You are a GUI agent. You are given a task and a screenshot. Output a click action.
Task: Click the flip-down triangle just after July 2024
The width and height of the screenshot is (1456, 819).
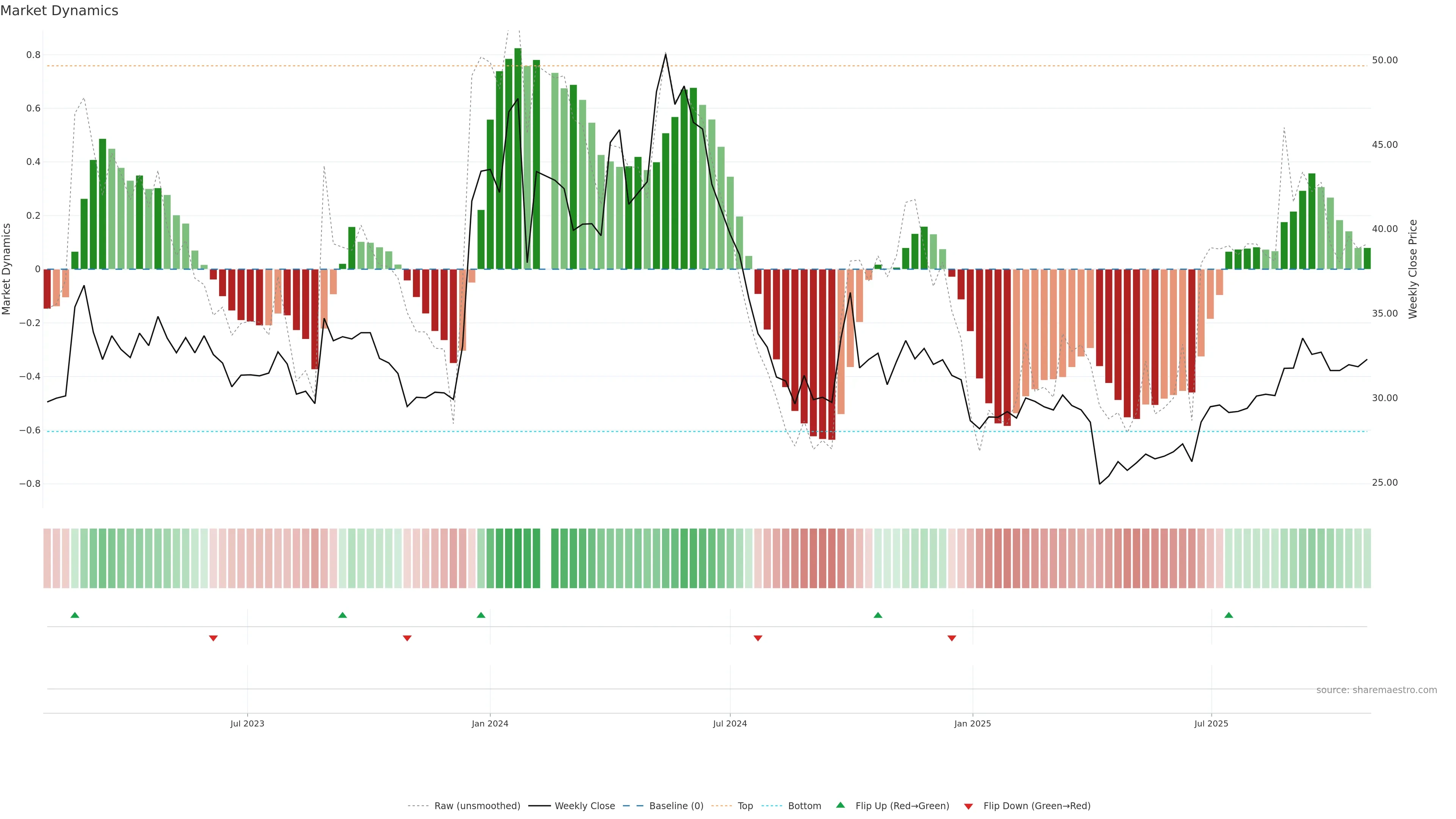pos(758,638)
